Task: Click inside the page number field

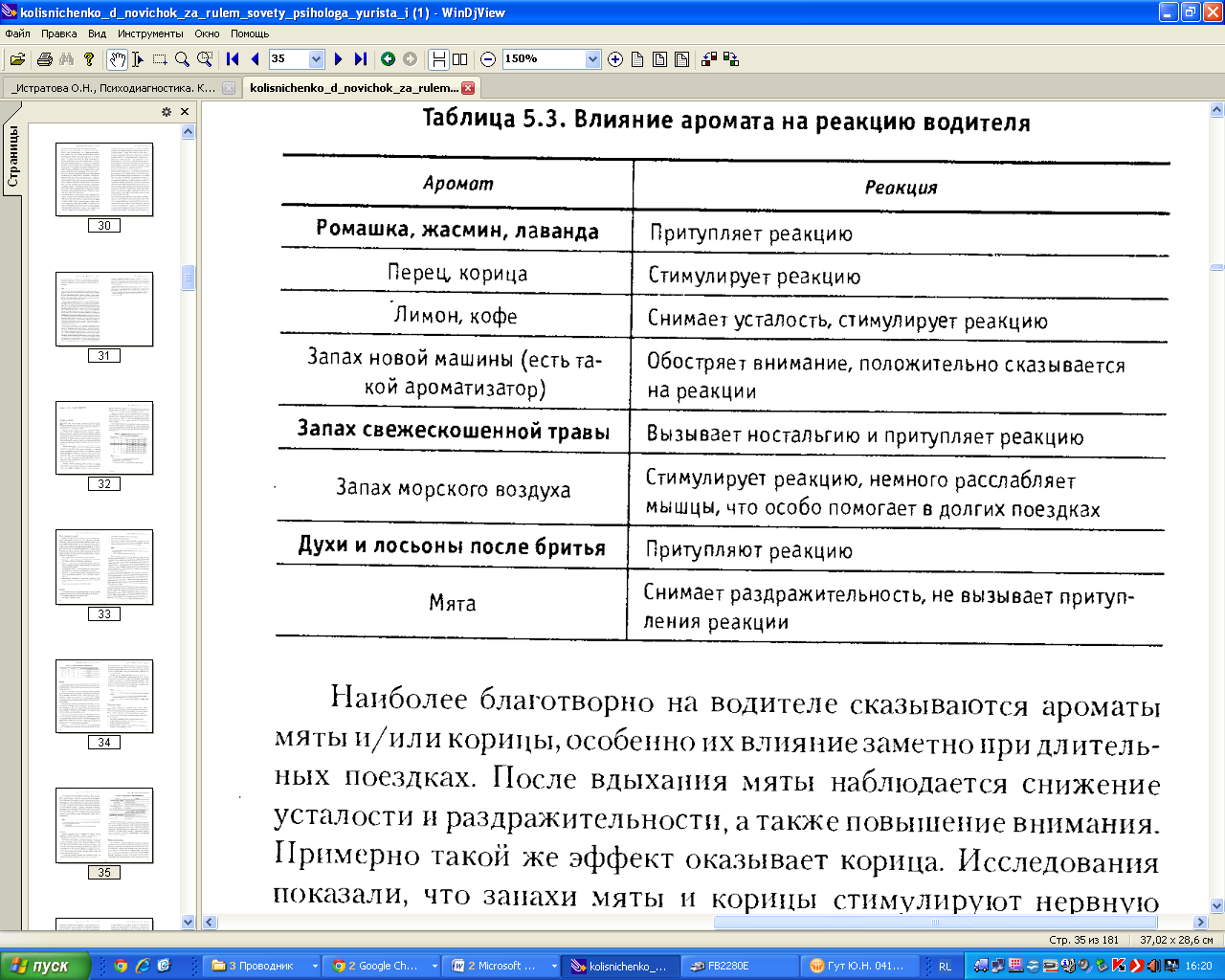Action: 288,59
